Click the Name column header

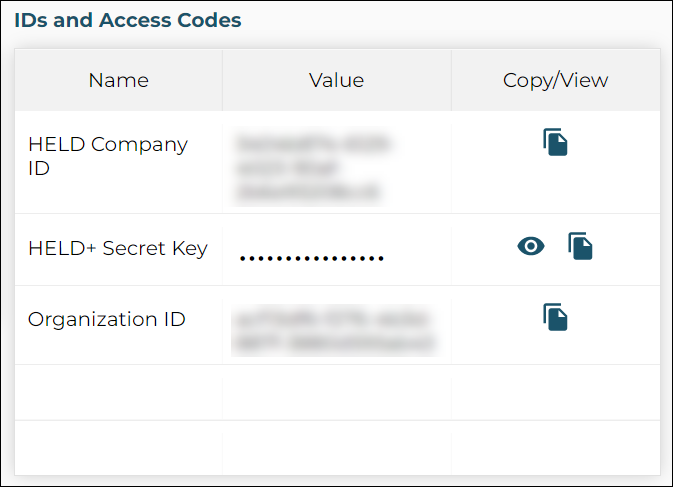[x=118, y=80]
